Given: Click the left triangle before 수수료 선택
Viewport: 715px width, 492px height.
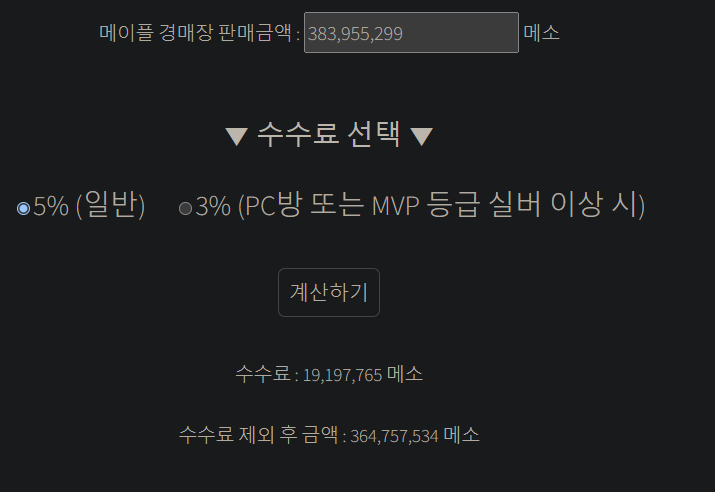Looking at the screenshot, I should (237, 136).
